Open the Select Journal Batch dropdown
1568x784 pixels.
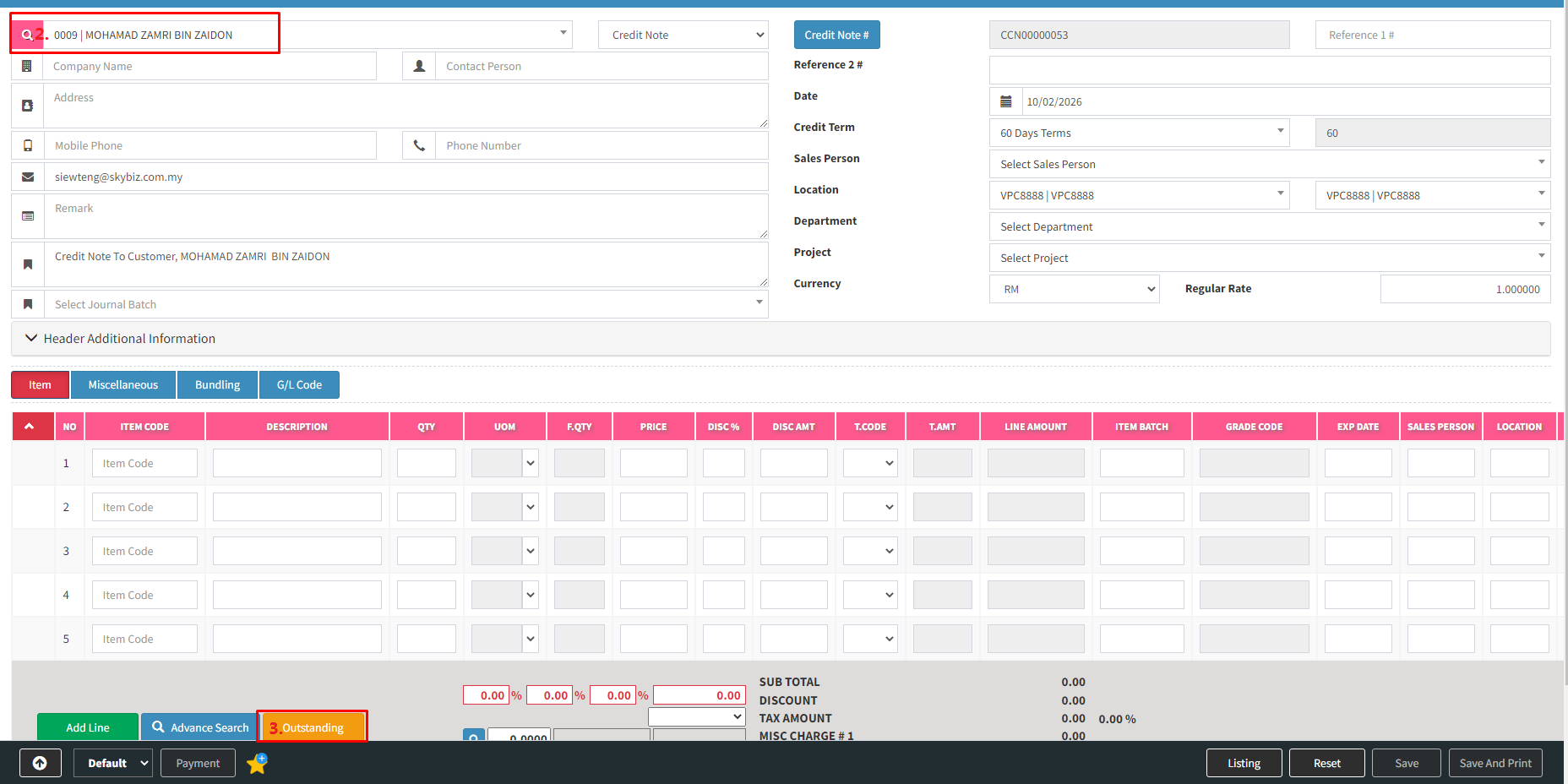tap(406, 305)
